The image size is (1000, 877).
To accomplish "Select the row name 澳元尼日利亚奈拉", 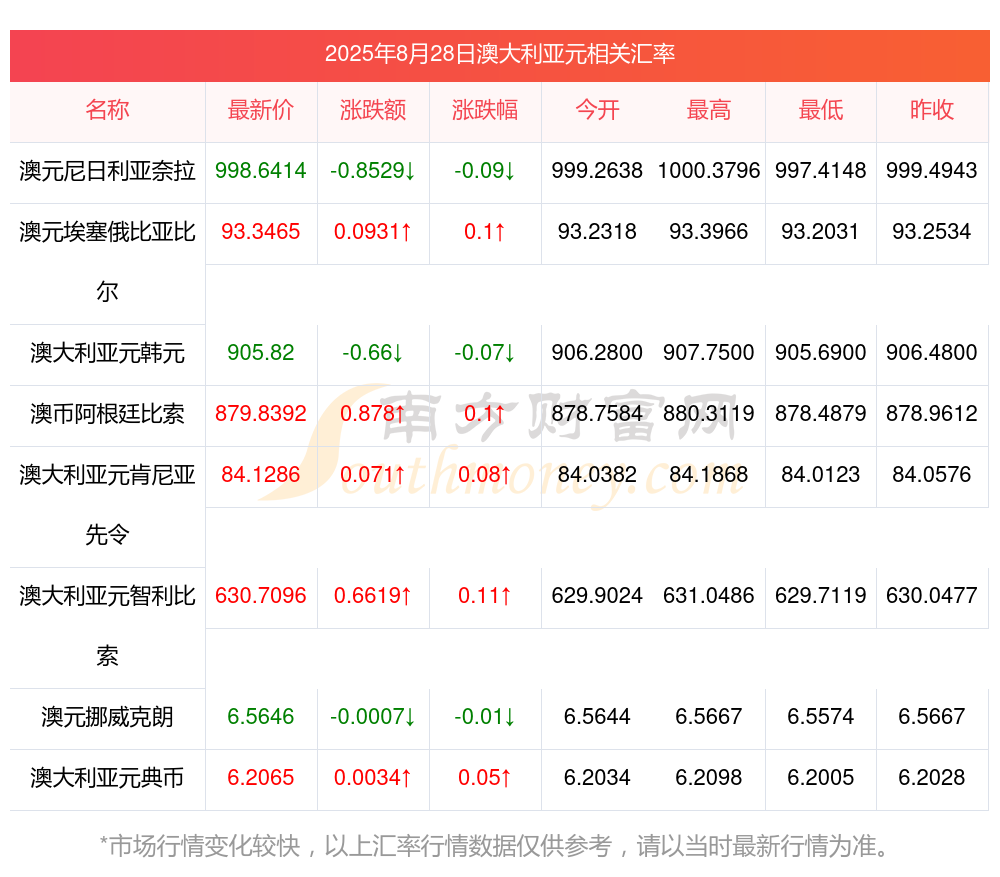I will tap(107, 171).
